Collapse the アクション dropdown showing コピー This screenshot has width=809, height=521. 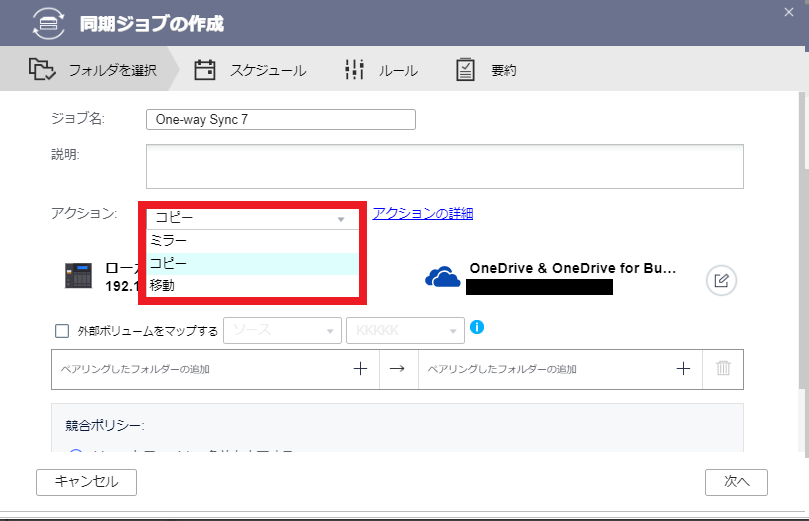[x=253, y=219]
